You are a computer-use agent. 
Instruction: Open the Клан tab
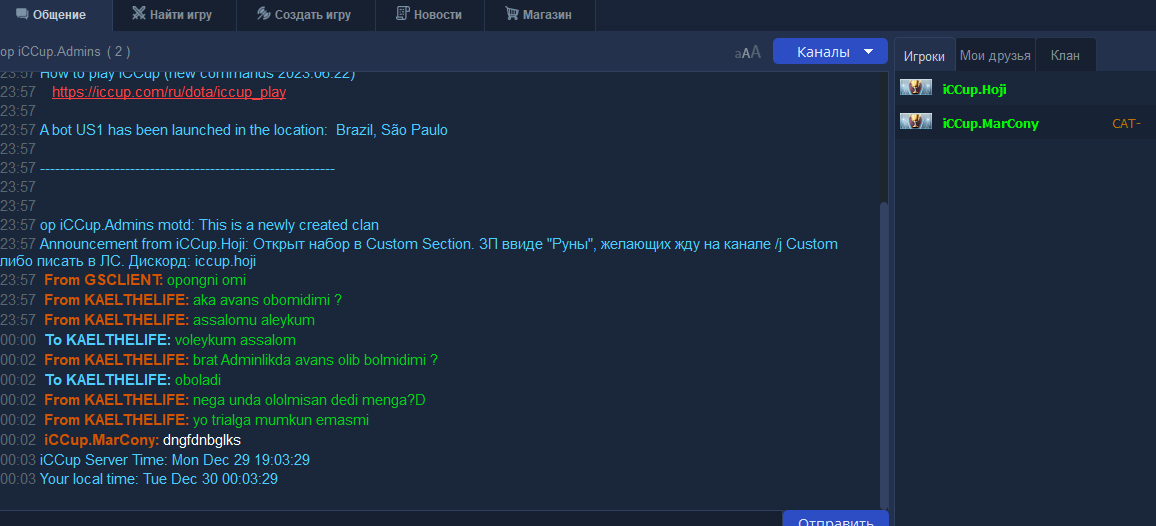1065,55
